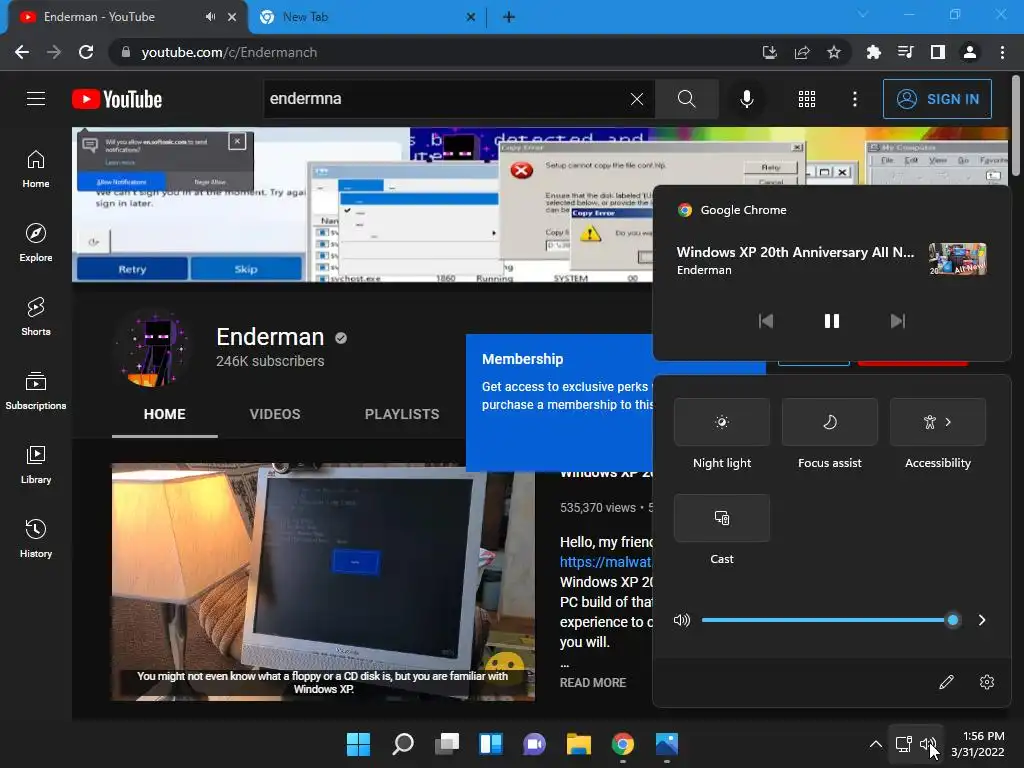Go to YouTube home via the logo
The height and width of the screenshot is (768, 1024).
117,99
